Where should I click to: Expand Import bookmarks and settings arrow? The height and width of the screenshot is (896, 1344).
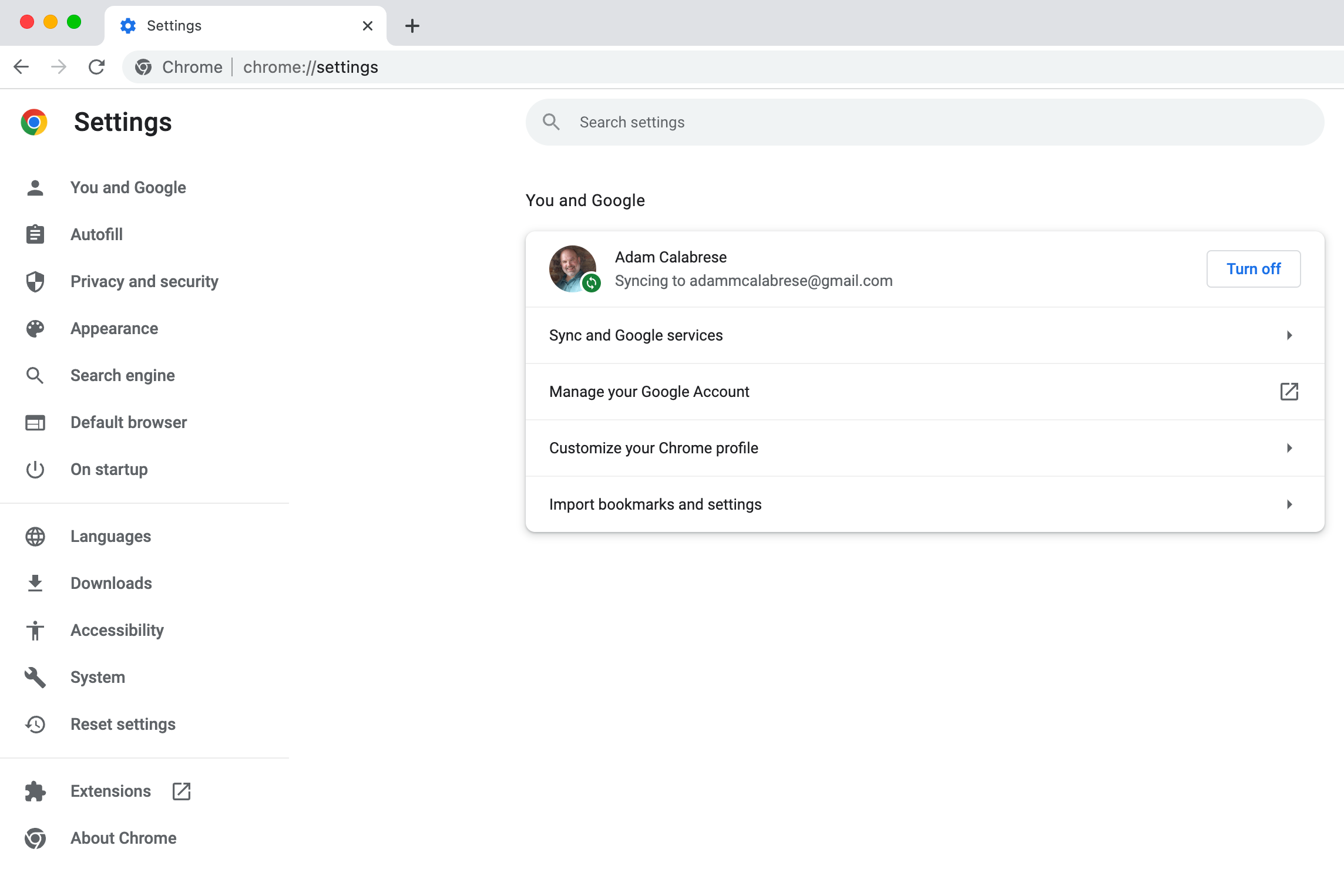coord(1289,504)
